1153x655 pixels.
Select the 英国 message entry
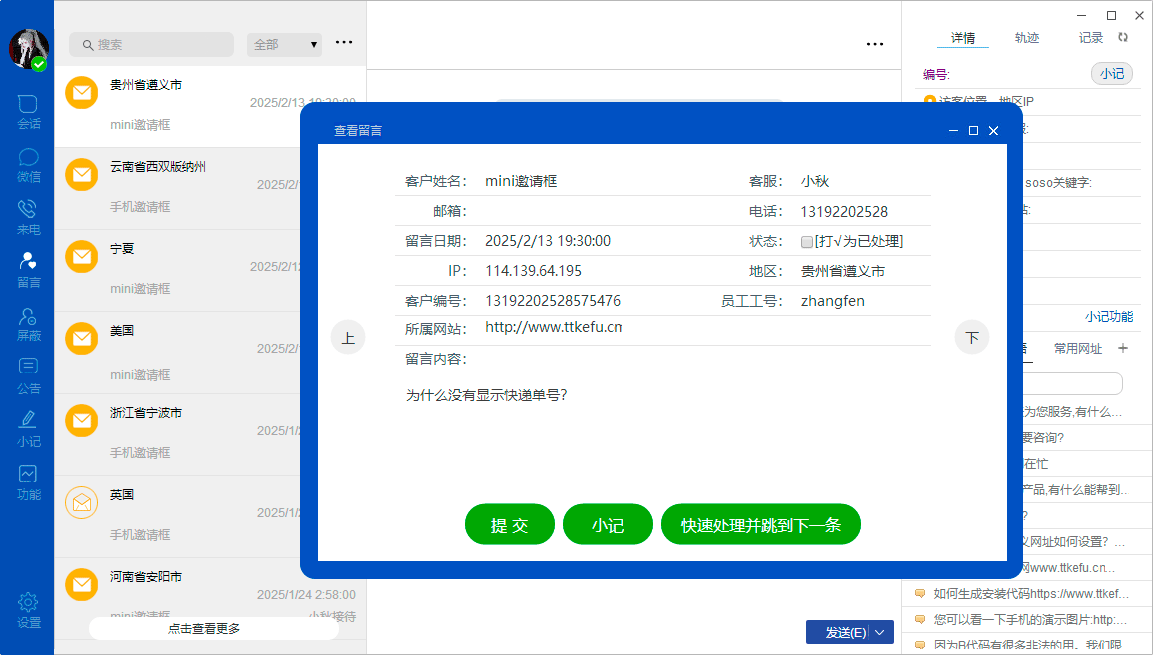pos(178,517)
